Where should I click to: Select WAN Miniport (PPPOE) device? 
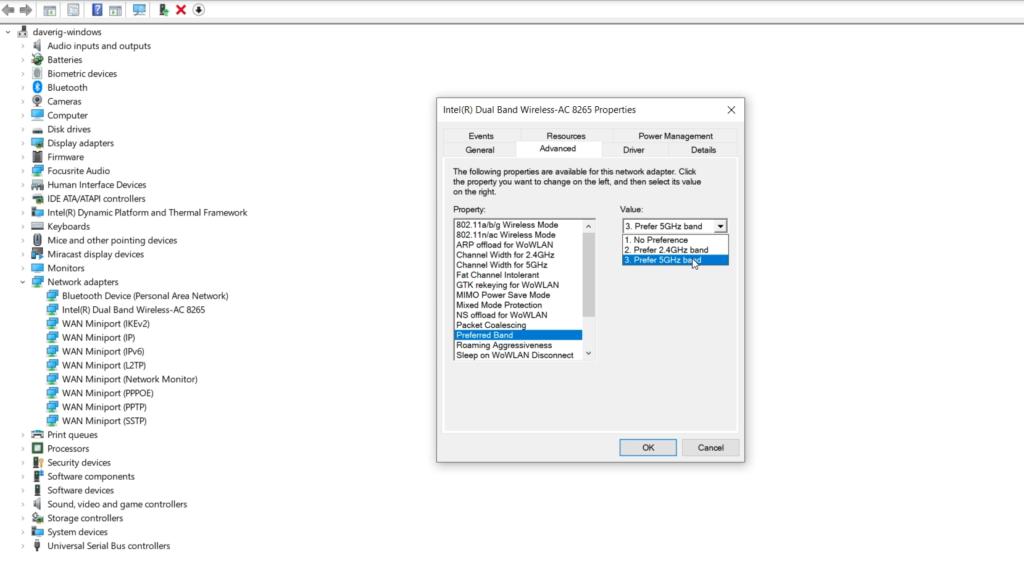(108, 393)
